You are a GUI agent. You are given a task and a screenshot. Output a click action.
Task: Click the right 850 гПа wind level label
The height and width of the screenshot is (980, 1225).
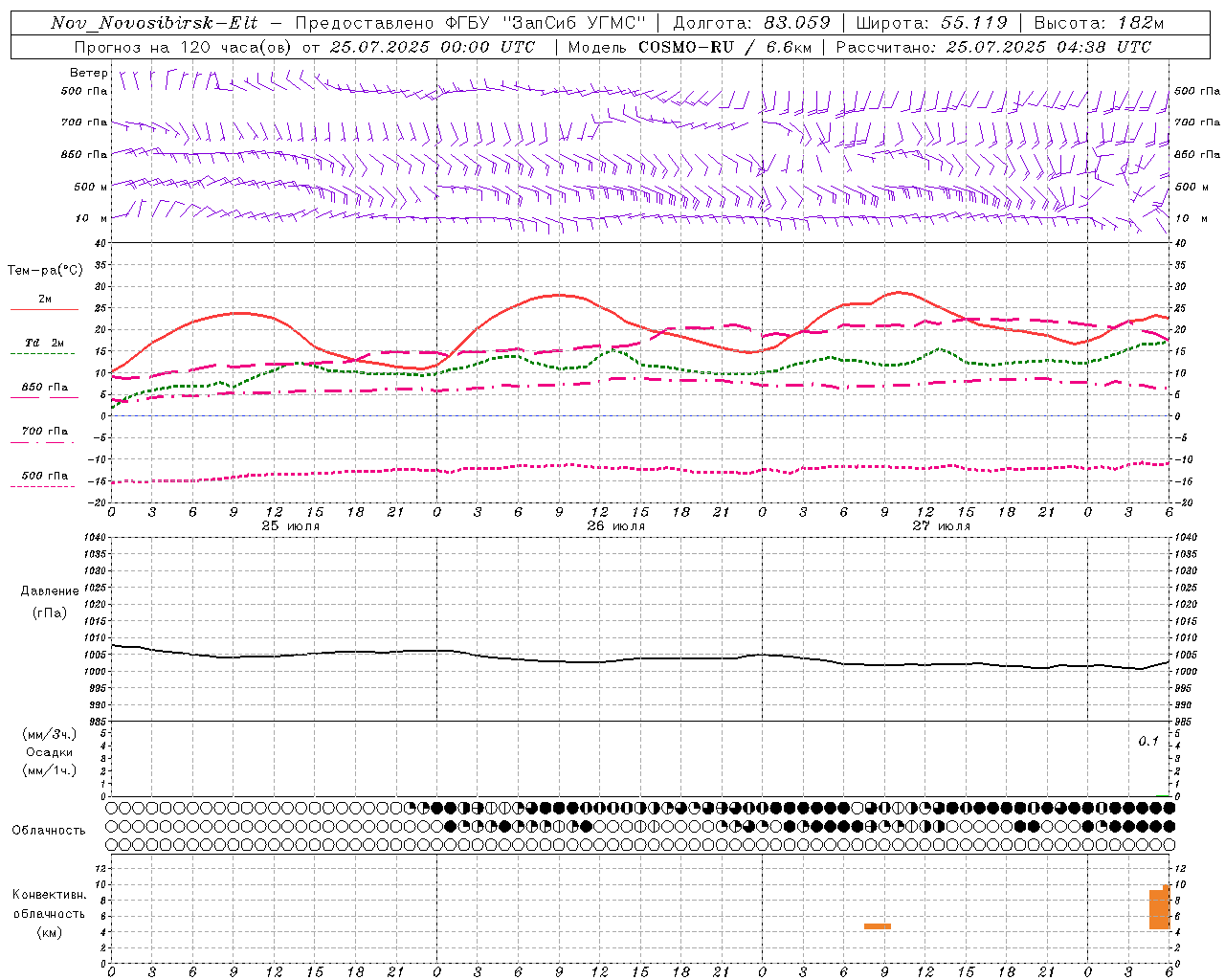click(1197, 154)
